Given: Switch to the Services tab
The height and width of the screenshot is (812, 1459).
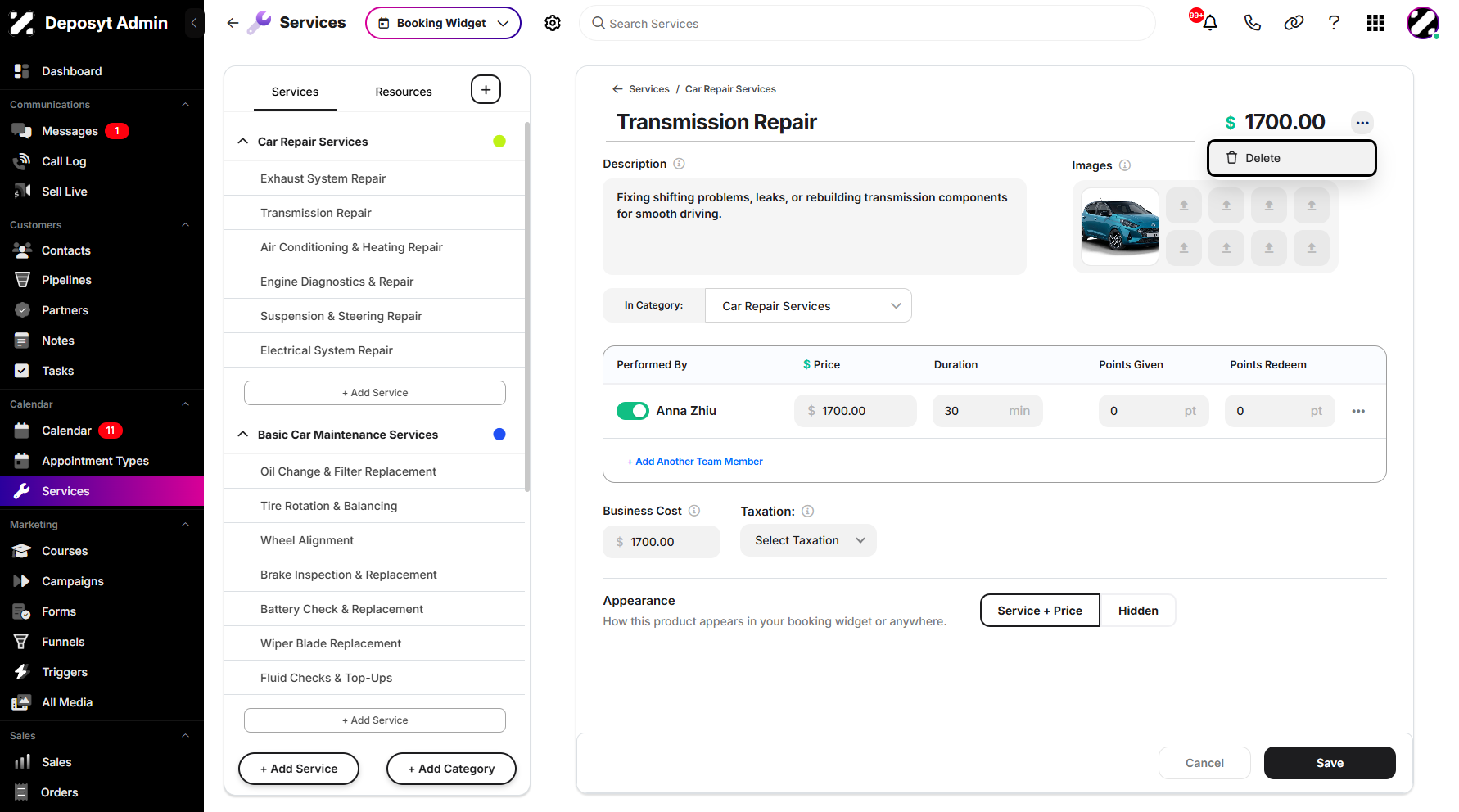Looking at the screenshot, I should (295, 92).
